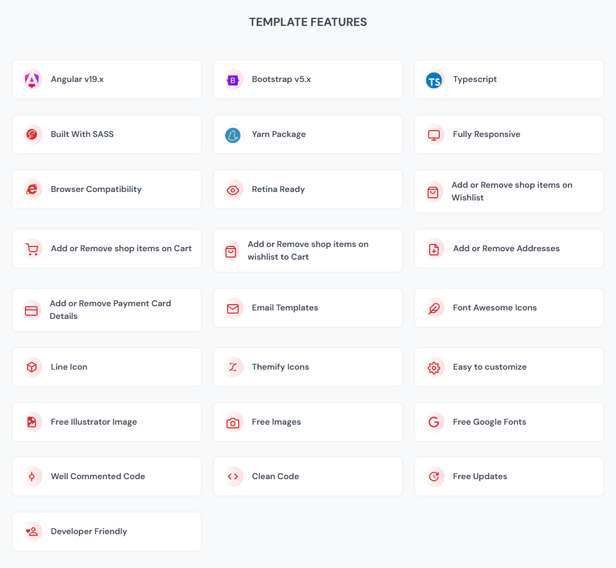Click the Bootstrap purple B icon
Viewport: 616px width, 568px height.
click(x=233, y=80)
